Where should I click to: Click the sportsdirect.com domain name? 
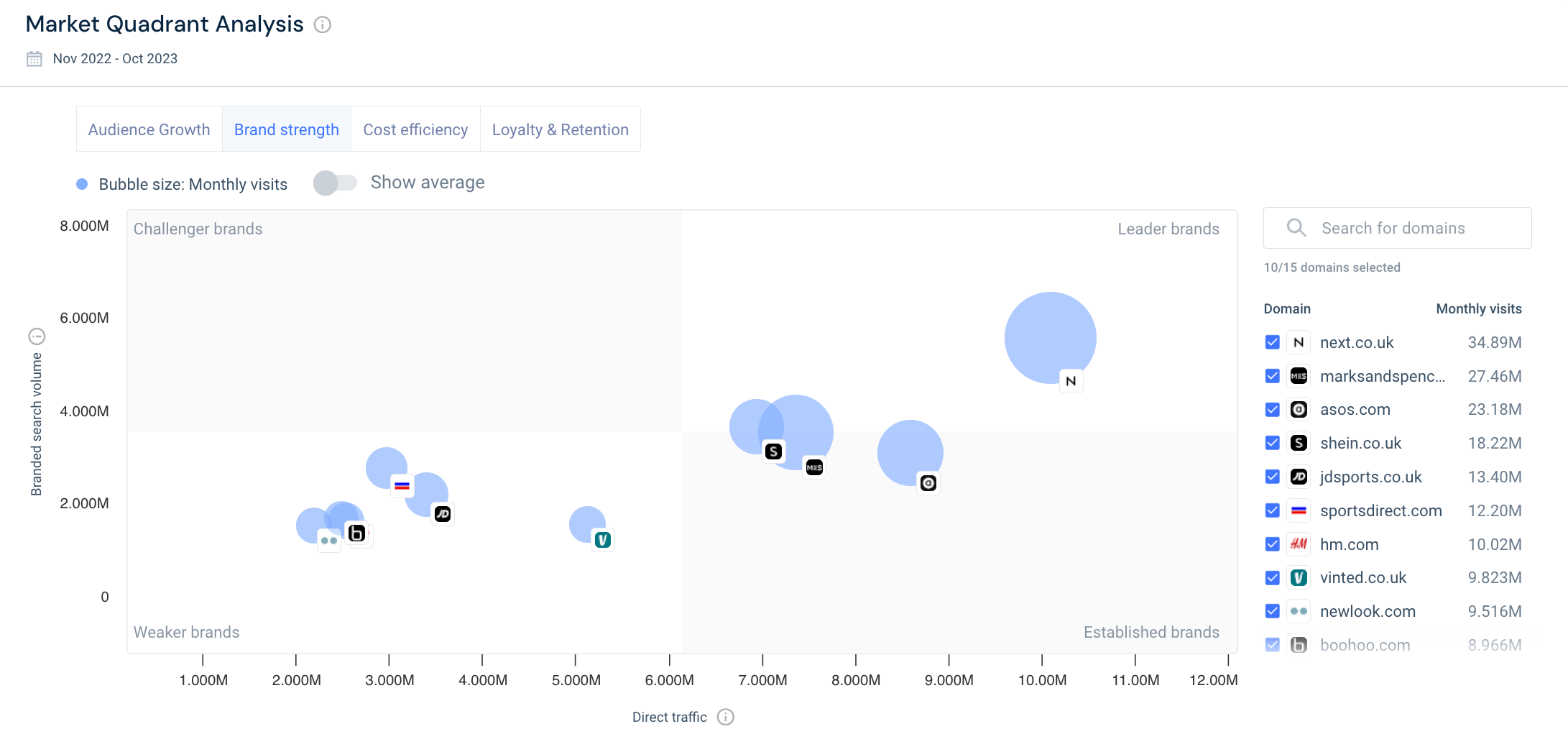pos(1380,510)
